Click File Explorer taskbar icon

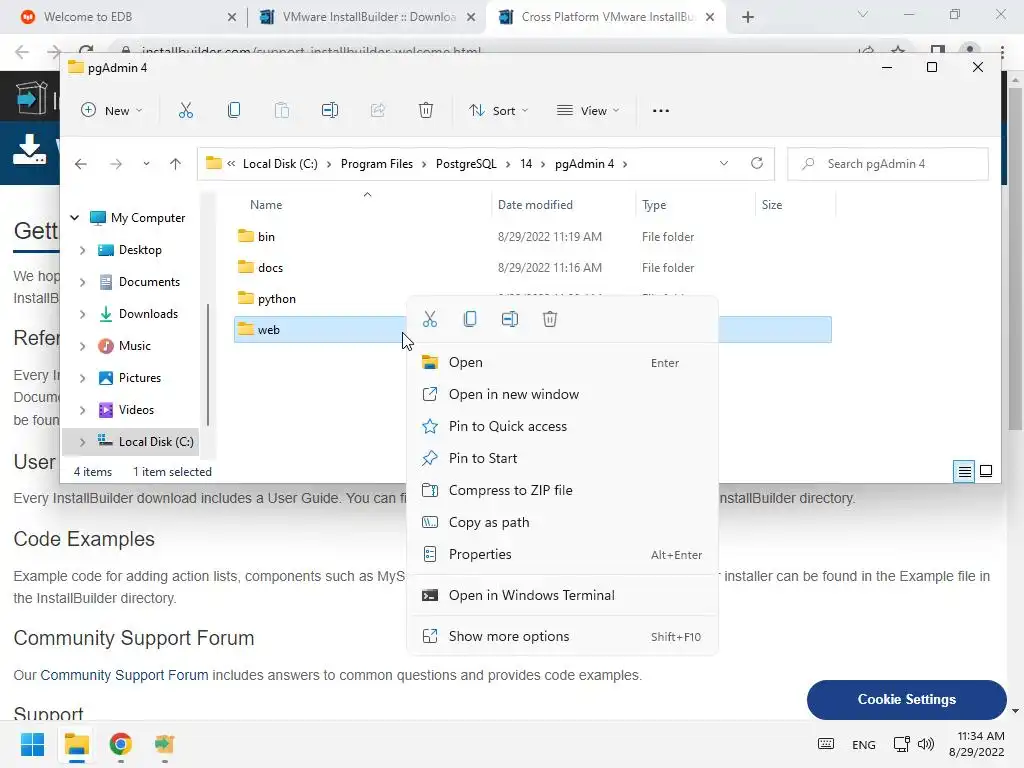pyautogui.click(x=76, y=744)
